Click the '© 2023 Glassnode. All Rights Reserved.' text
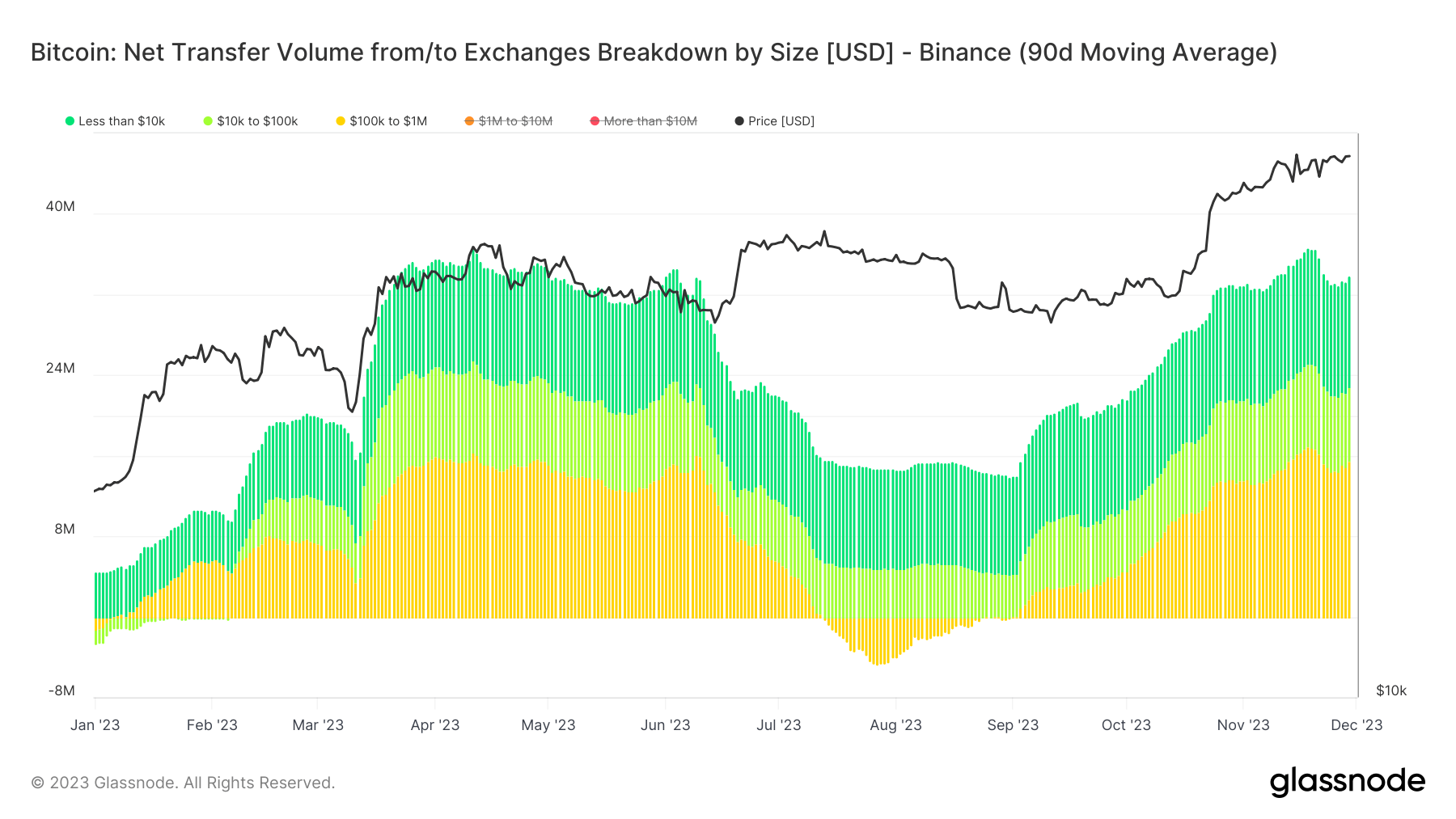The width and height of the screenshot is (1456, 819). (183, 783)
